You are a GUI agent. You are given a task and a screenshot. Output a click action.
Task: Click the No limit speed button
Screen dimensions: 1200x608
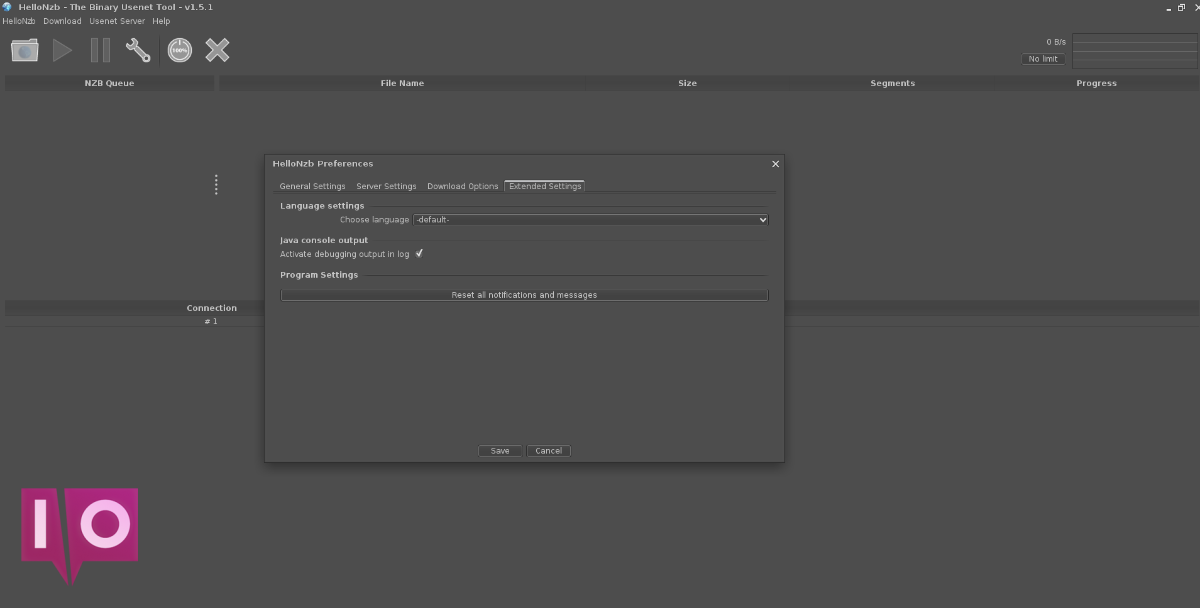1043,59
